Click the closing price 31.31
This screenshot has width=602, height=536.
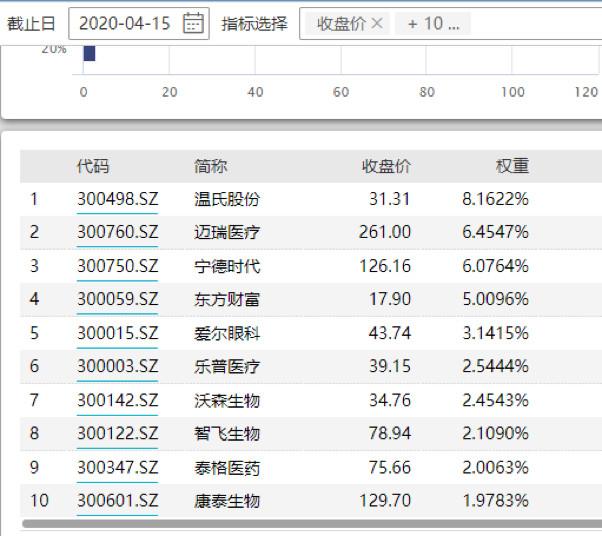(390, 199)
